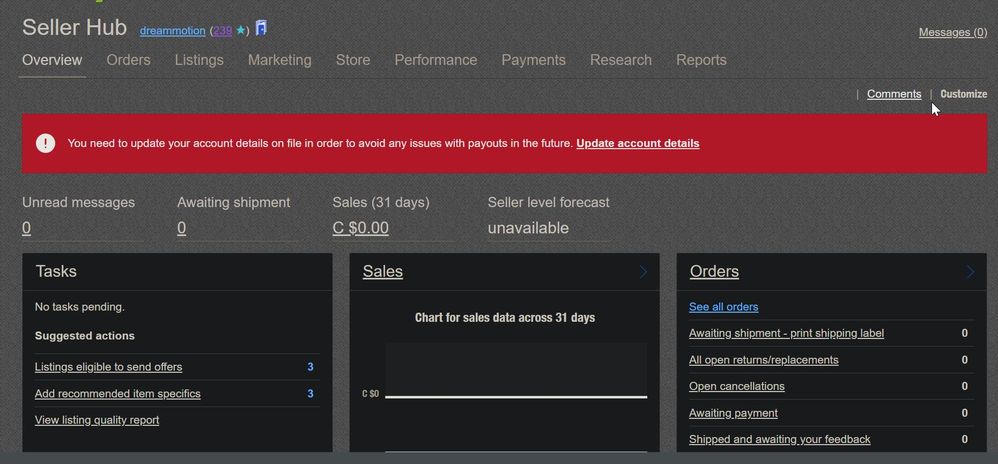Open the Orders tab in navigation
Image resolution: width=998 pixels, height=464 pixels.
(x=129, y=60)
